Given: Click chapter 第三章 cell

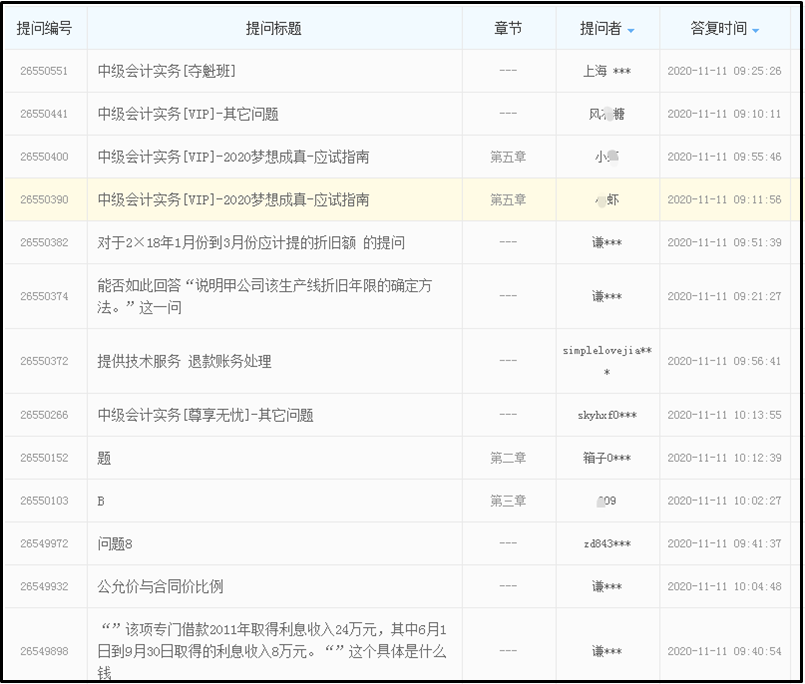Looking at the screenshot, I should click(x=508, y=501).
